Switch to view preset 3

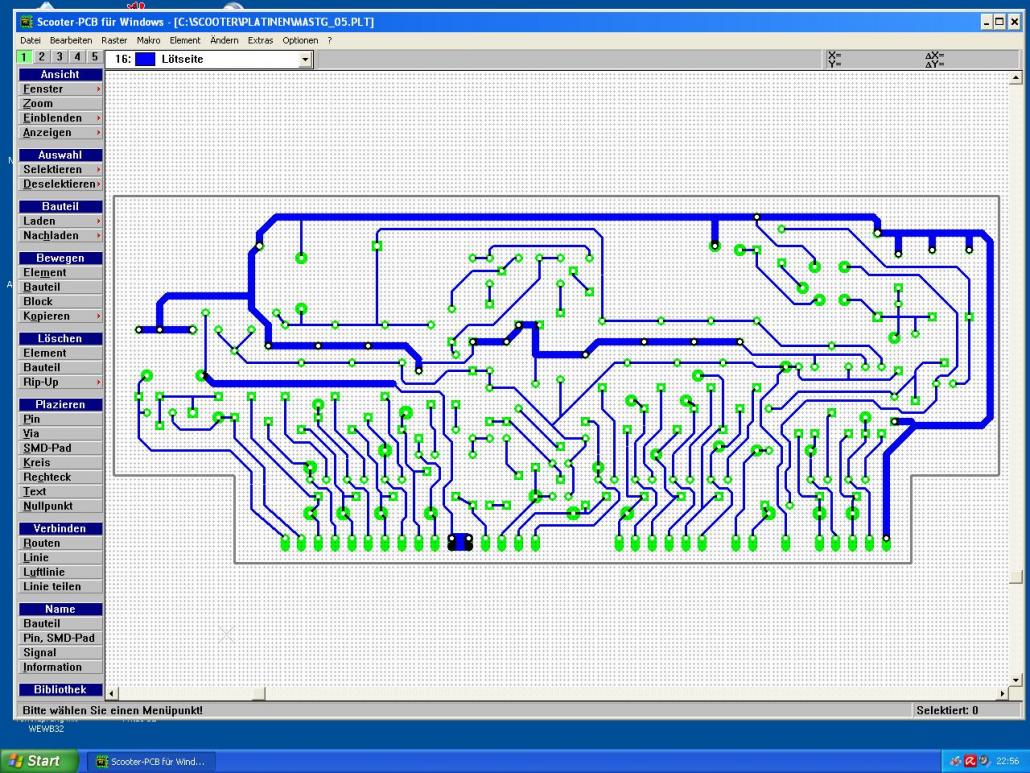tap(60, 58)
